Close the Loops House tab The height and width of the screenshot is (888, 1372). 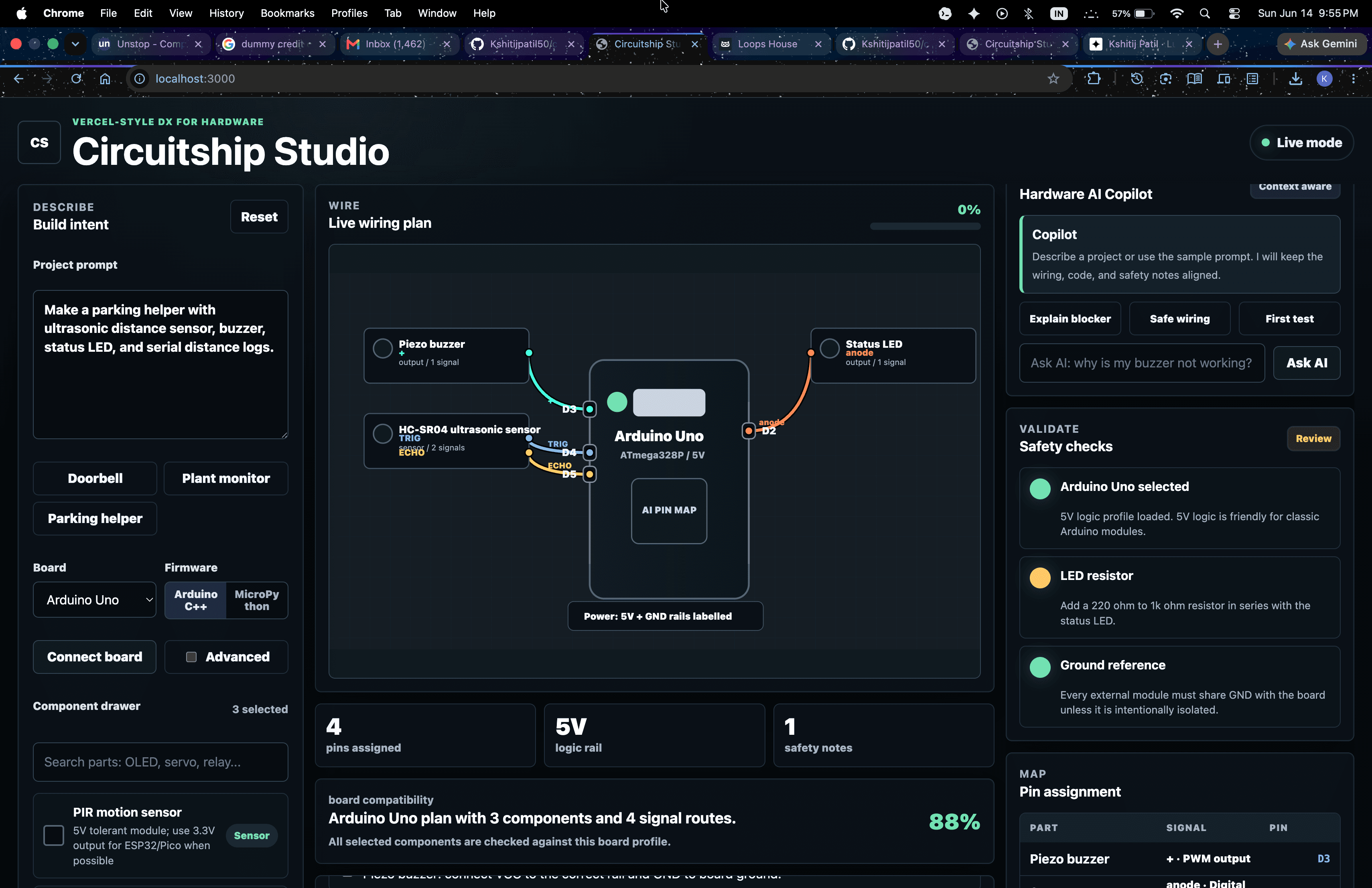click(818, 44)
